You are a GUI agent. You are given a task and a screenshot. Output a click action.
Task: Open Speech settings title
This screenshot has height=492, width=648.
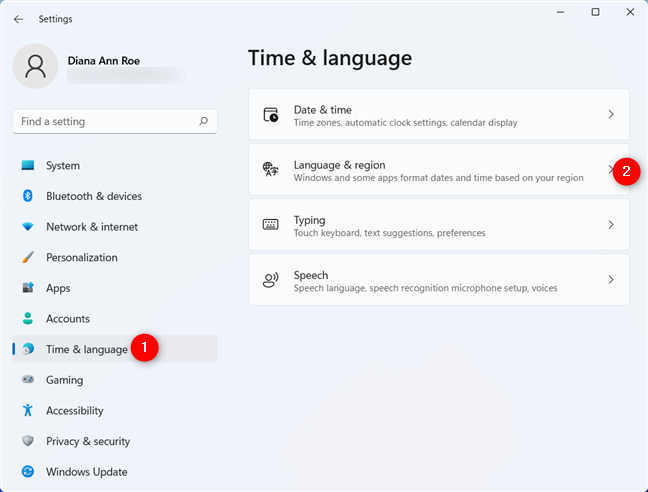coord(311,275)
